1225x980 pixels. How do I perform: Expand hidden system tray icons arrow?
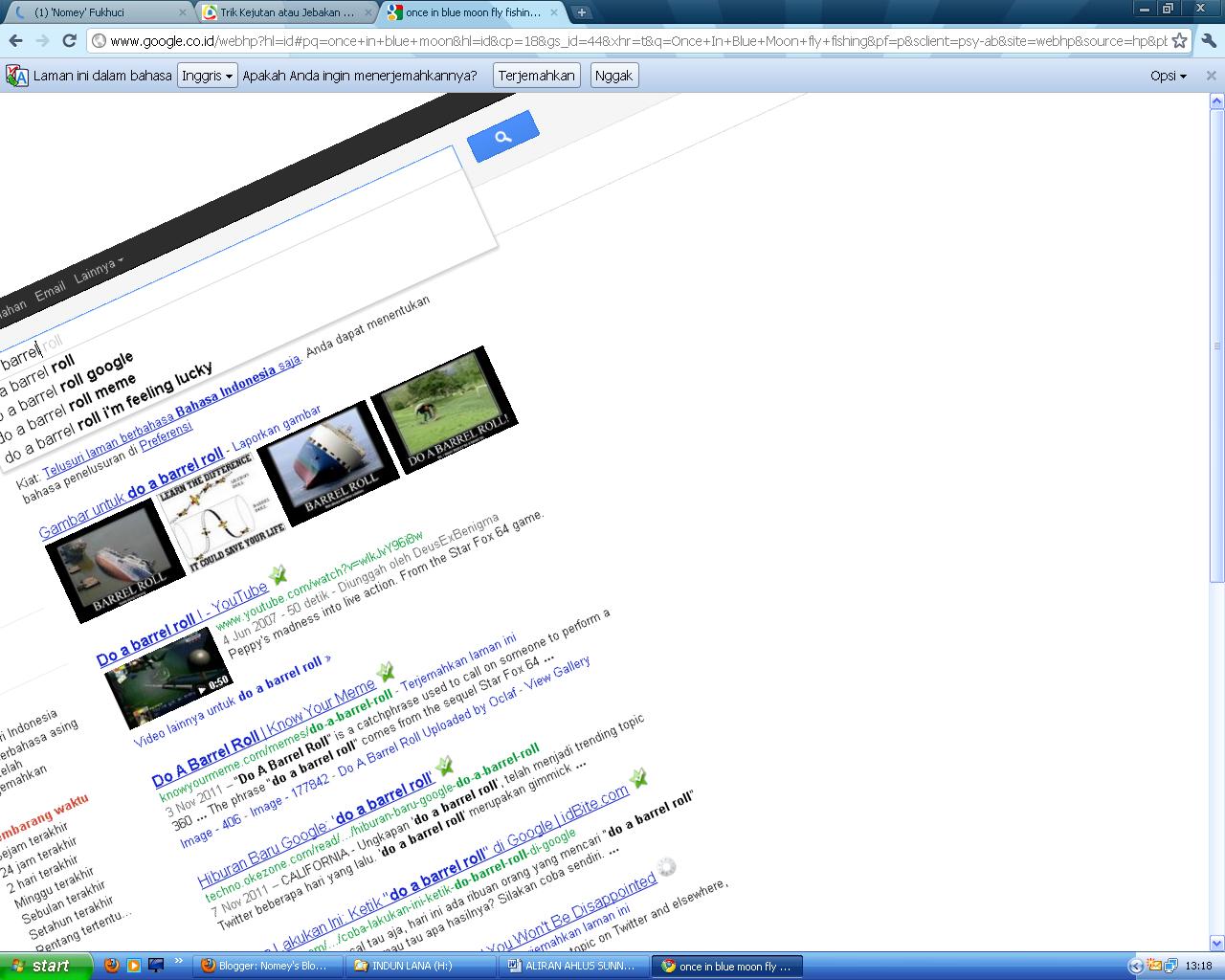[1136, 966]
